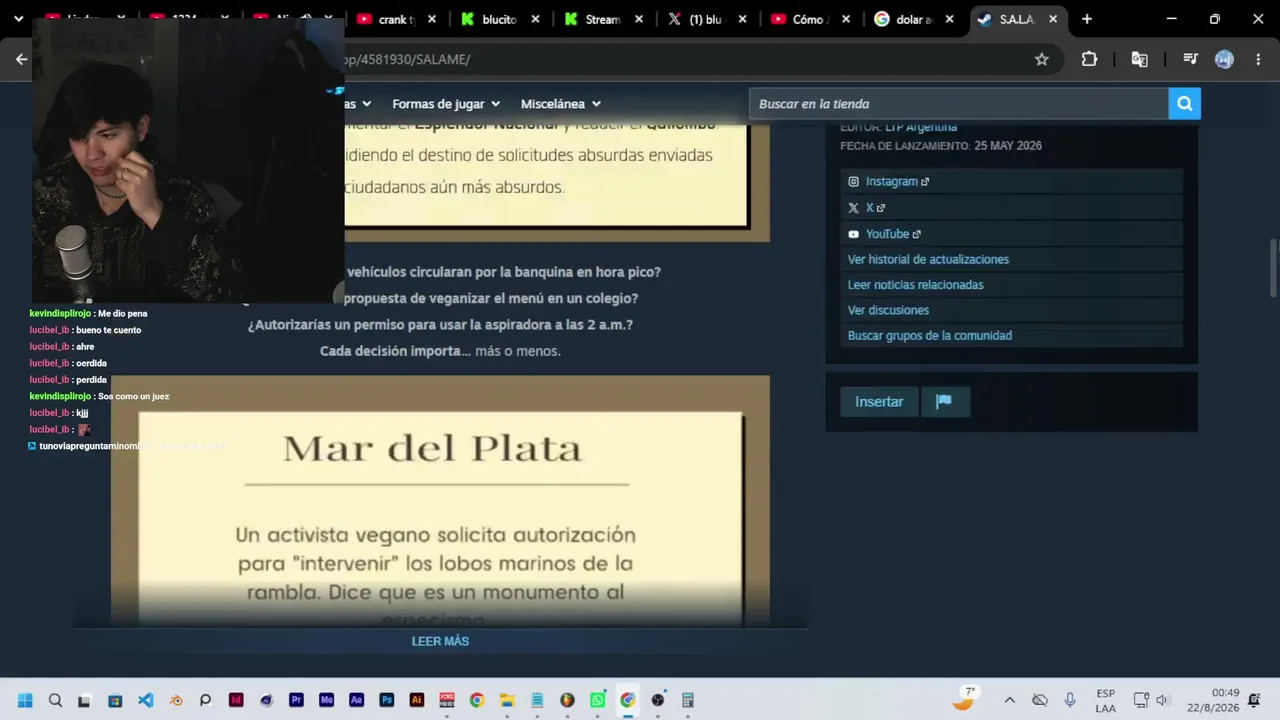Click the Insertar button
Screen dimensions: 1280x720
point(879,402)
